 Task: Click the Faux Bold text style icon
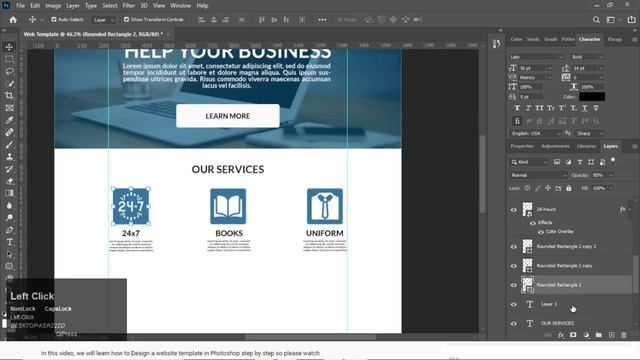517,108
